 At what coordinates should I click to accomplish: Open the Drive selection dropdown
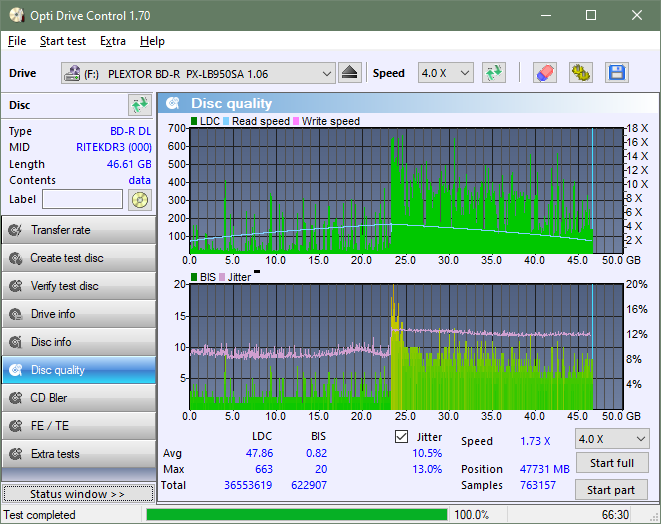click(x=198, y=73)
